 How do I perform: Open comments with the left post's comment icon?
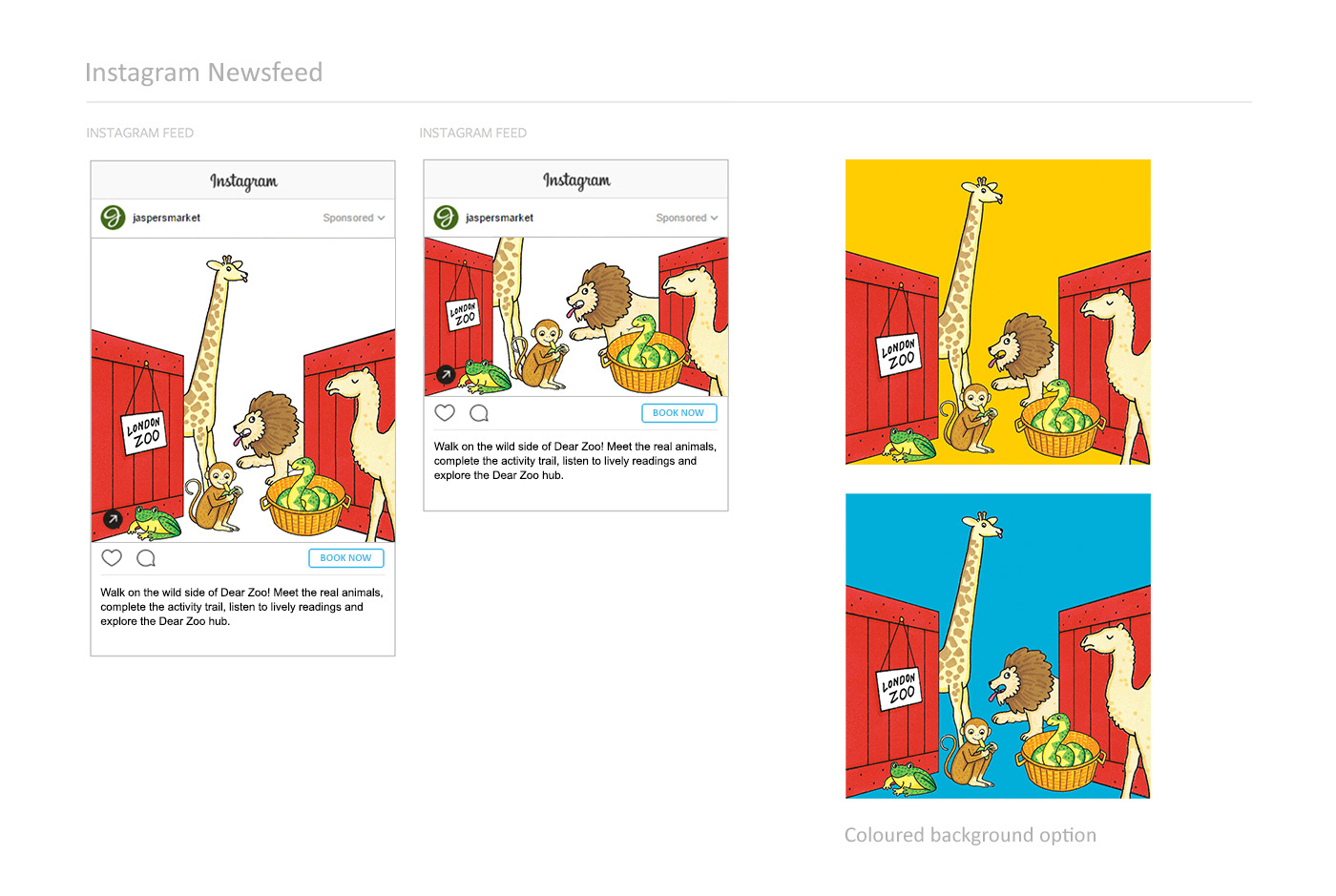(146, 558)
